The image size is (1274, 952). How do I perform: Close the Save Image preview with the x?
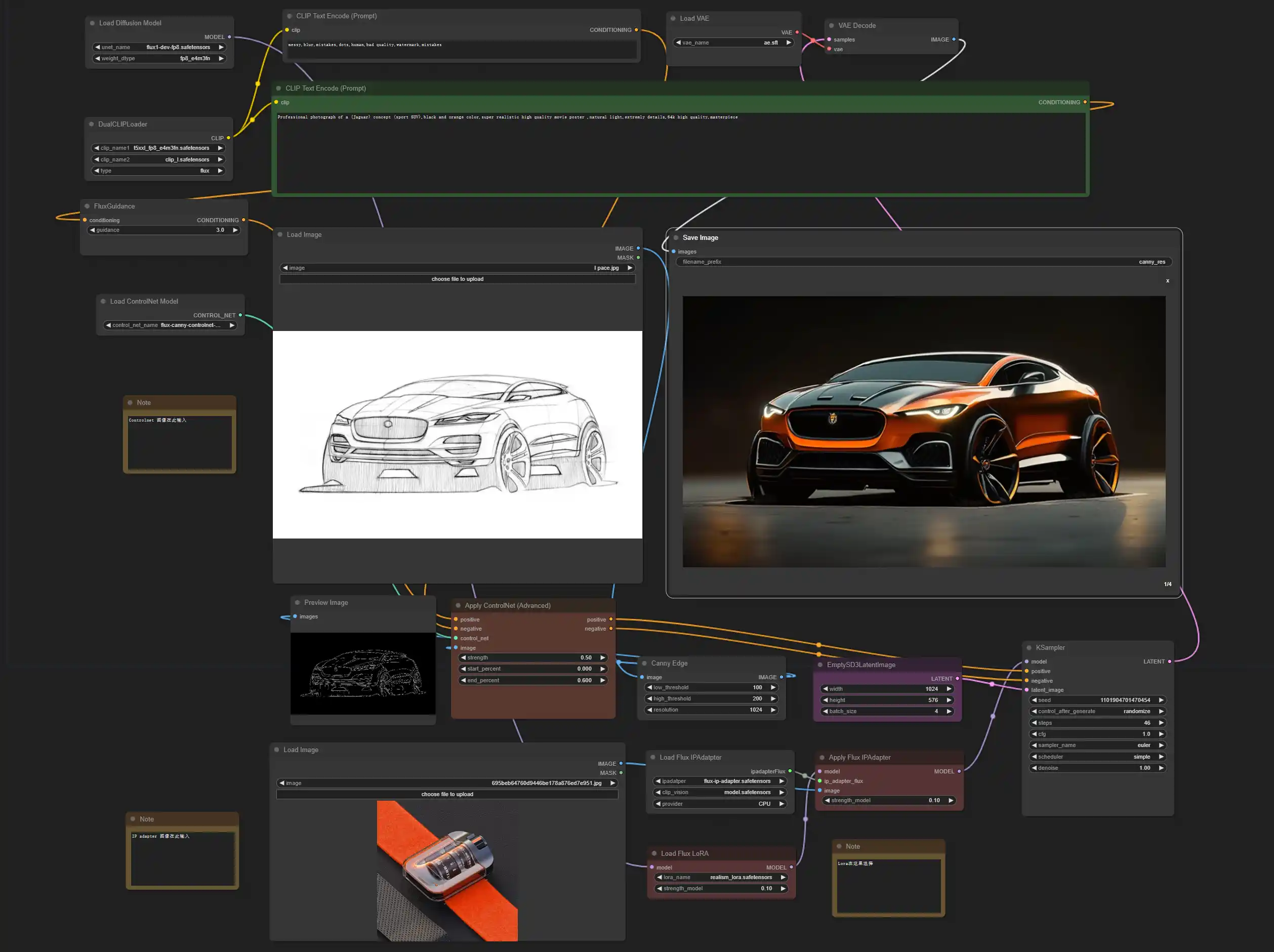[x=1167, y=280]
